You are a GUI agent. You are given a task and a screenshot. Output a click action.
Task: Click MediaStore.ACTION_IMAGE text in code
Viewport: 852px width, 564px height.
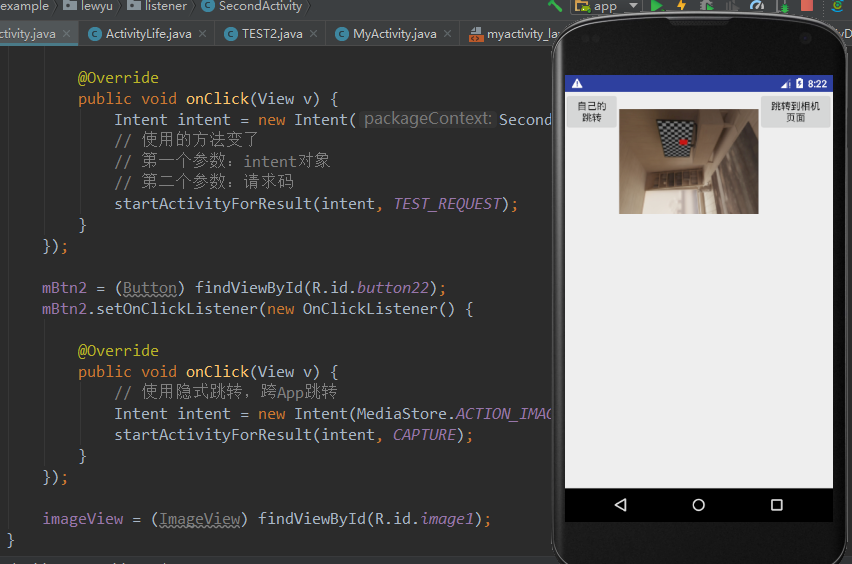454,414
